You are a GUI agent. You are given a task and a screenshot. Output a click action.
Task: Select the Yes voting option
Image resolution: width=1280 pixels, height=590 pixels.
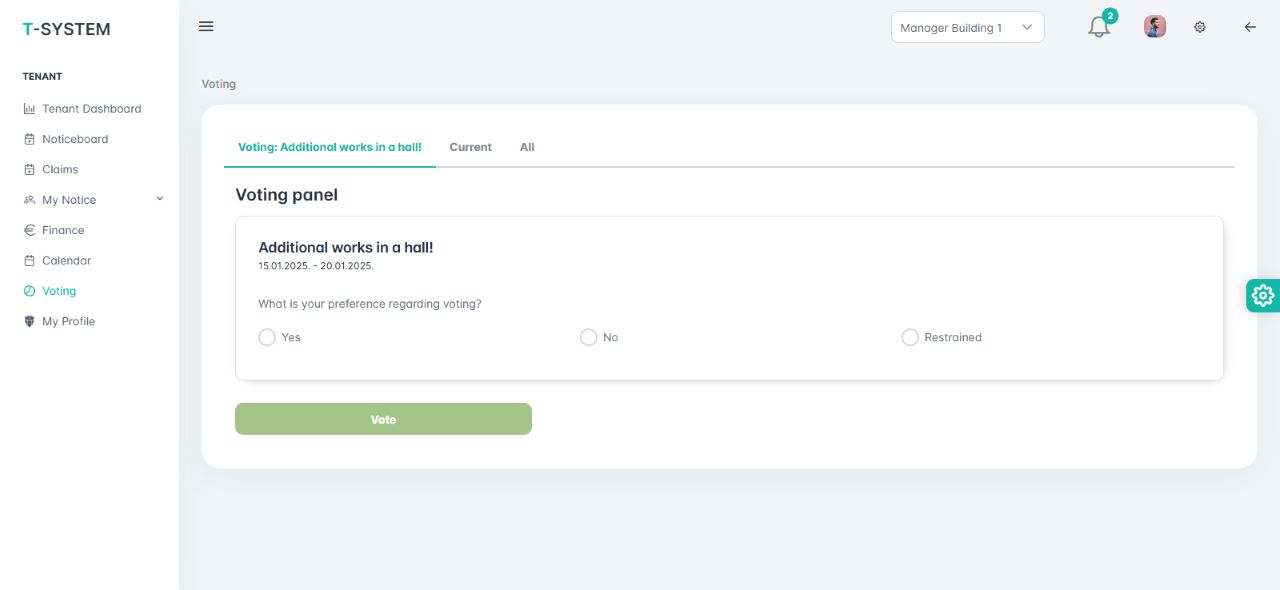pyautogui.click(x=267, y=337)
